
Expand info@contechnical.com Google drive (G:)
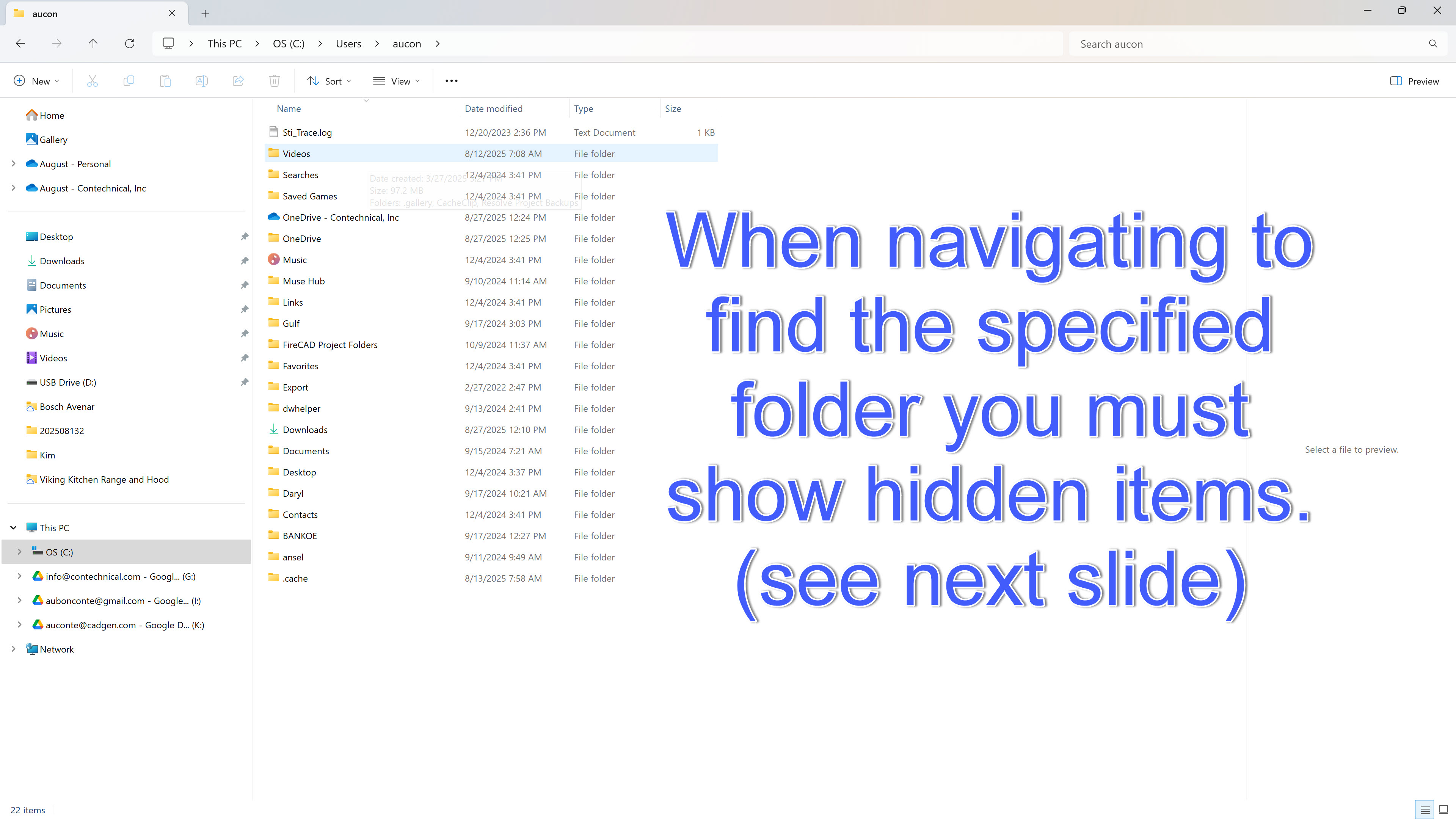point(19,576)
